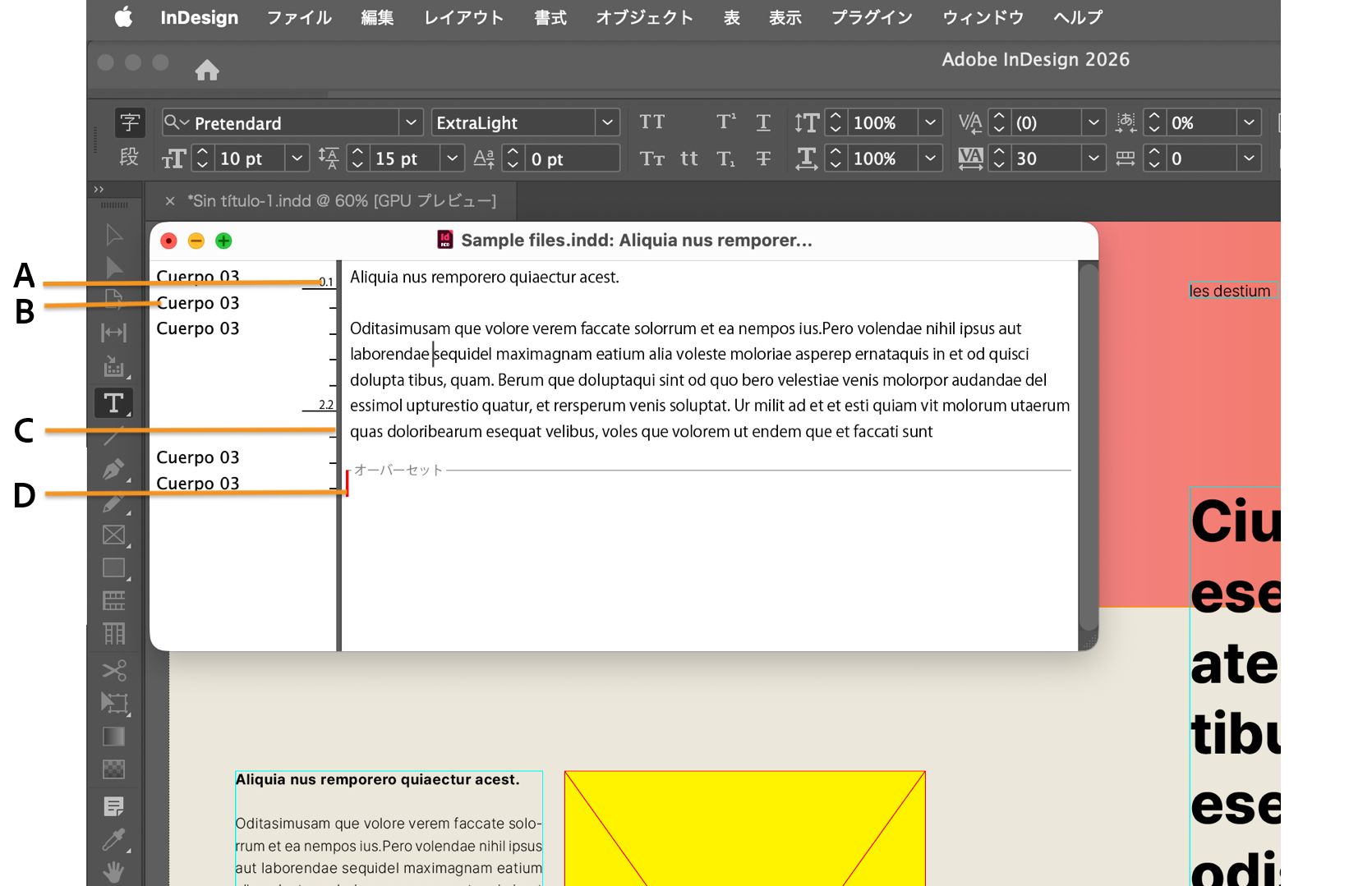The width and height of the screenshot is (1372, 886).
Task: Click the leading stepper arrows
Action: pyautogui.click(x=357, y=158)
